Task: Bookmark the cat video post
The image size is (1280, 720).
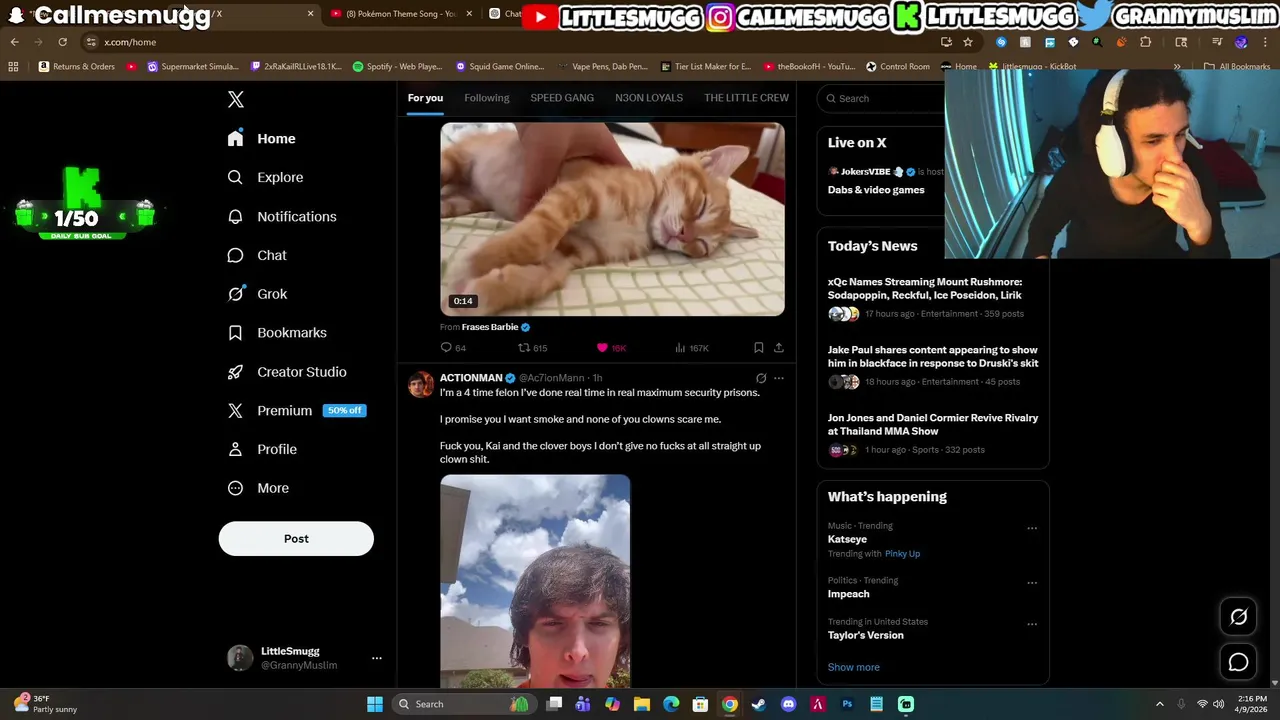Action: pos(759,348)
